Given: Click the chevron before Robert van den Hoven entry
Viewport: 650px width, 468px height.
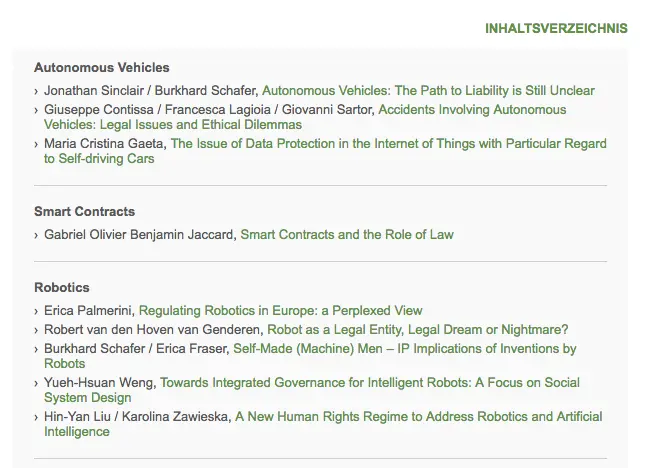Looking at the screenshot, I should click(x=36, y=331).
